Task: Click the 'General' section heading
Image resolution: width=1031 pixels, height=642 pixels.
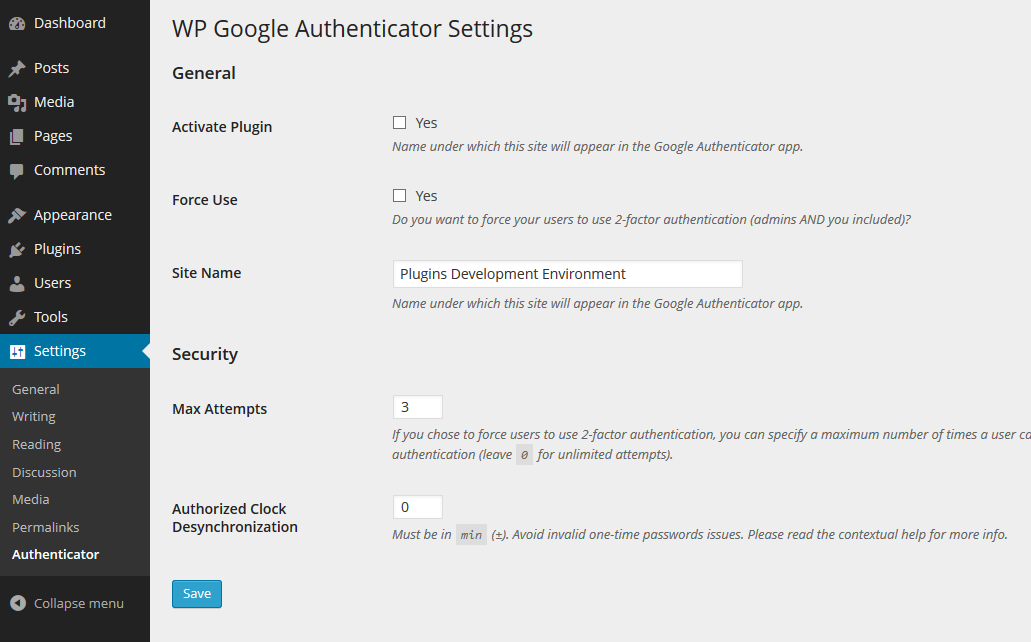Action: 204,73
